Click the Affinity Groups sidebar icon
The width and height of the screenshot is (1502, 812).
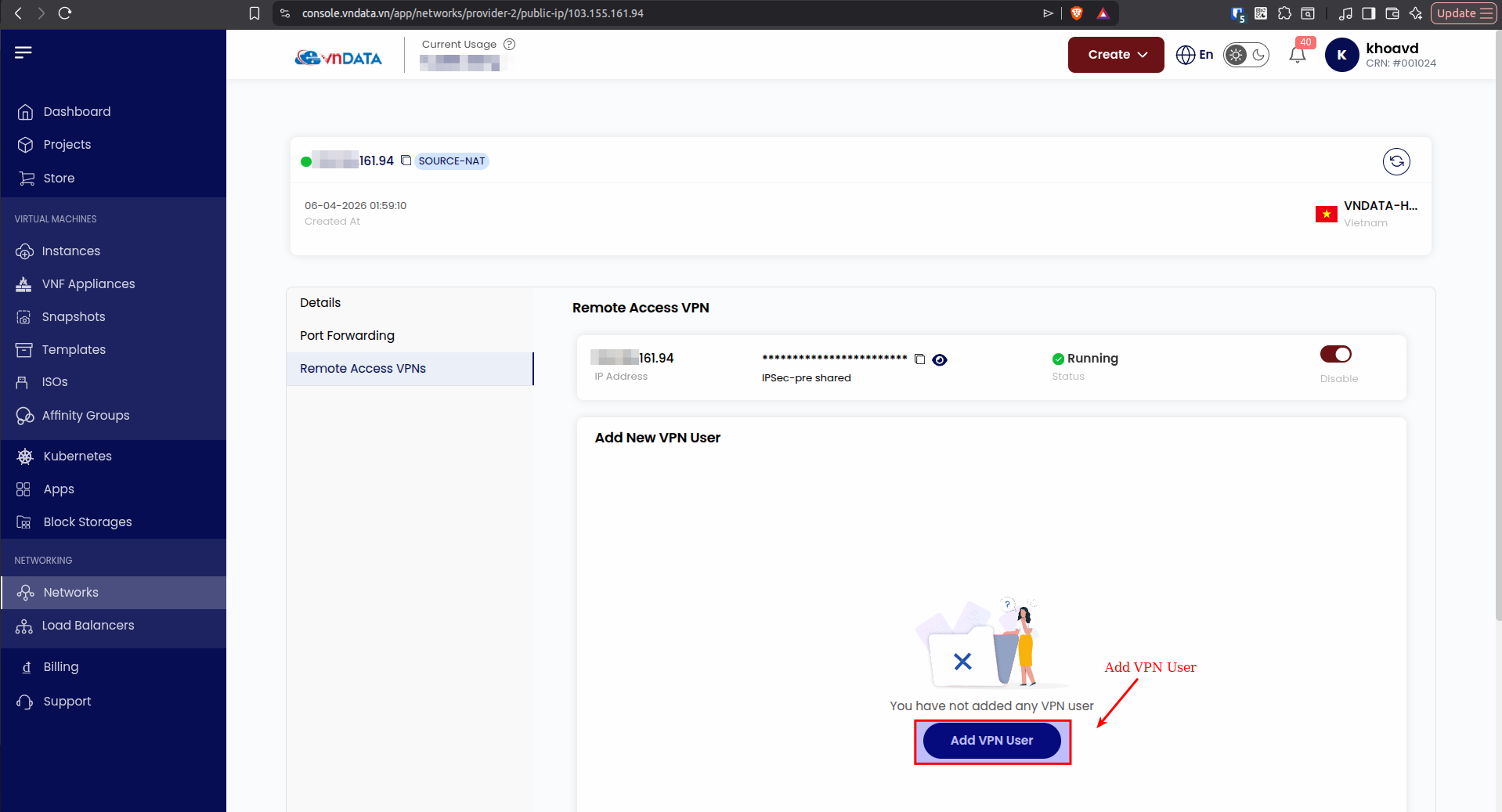(x=25, y=416)
